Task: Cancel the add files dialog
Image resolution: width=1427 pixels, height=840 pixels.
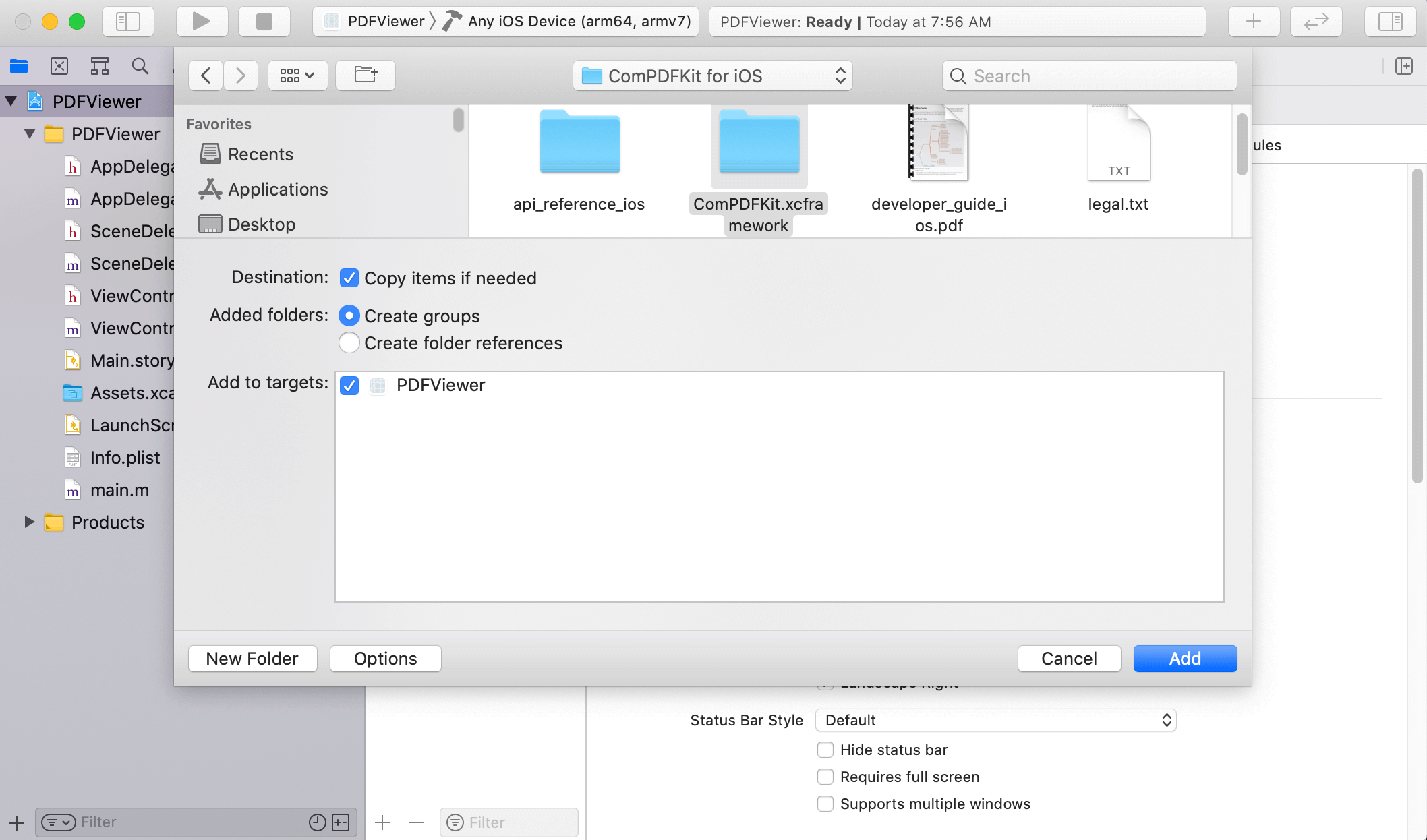Action: [x=1069, y=659]
